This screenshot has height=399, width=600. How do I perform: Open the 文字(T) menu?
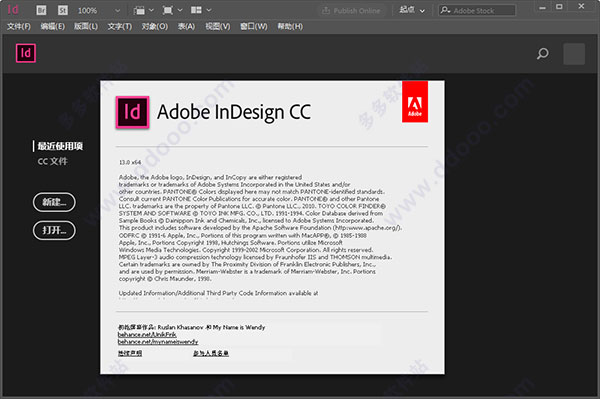[119, 26]
